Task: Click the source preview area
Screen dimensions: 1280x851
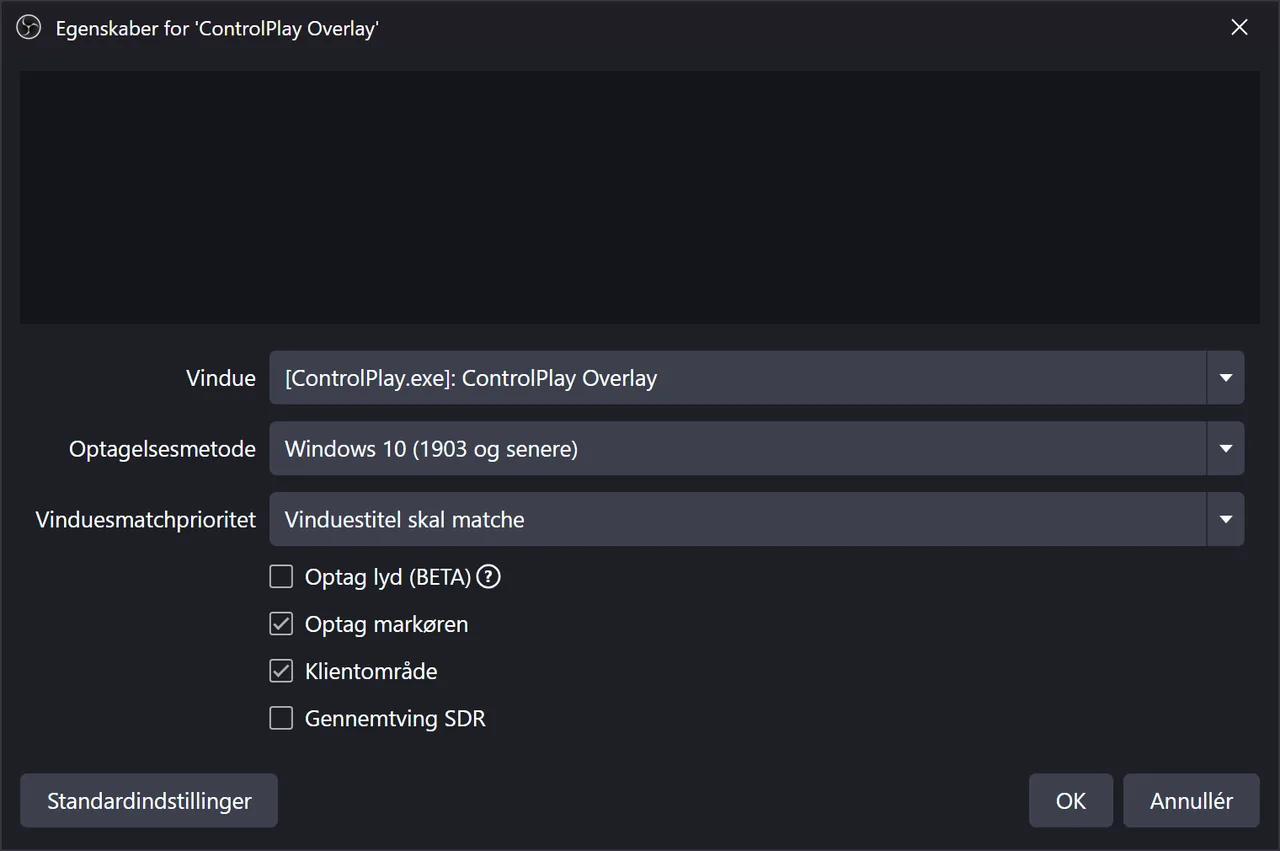Action: coord(640,197)
